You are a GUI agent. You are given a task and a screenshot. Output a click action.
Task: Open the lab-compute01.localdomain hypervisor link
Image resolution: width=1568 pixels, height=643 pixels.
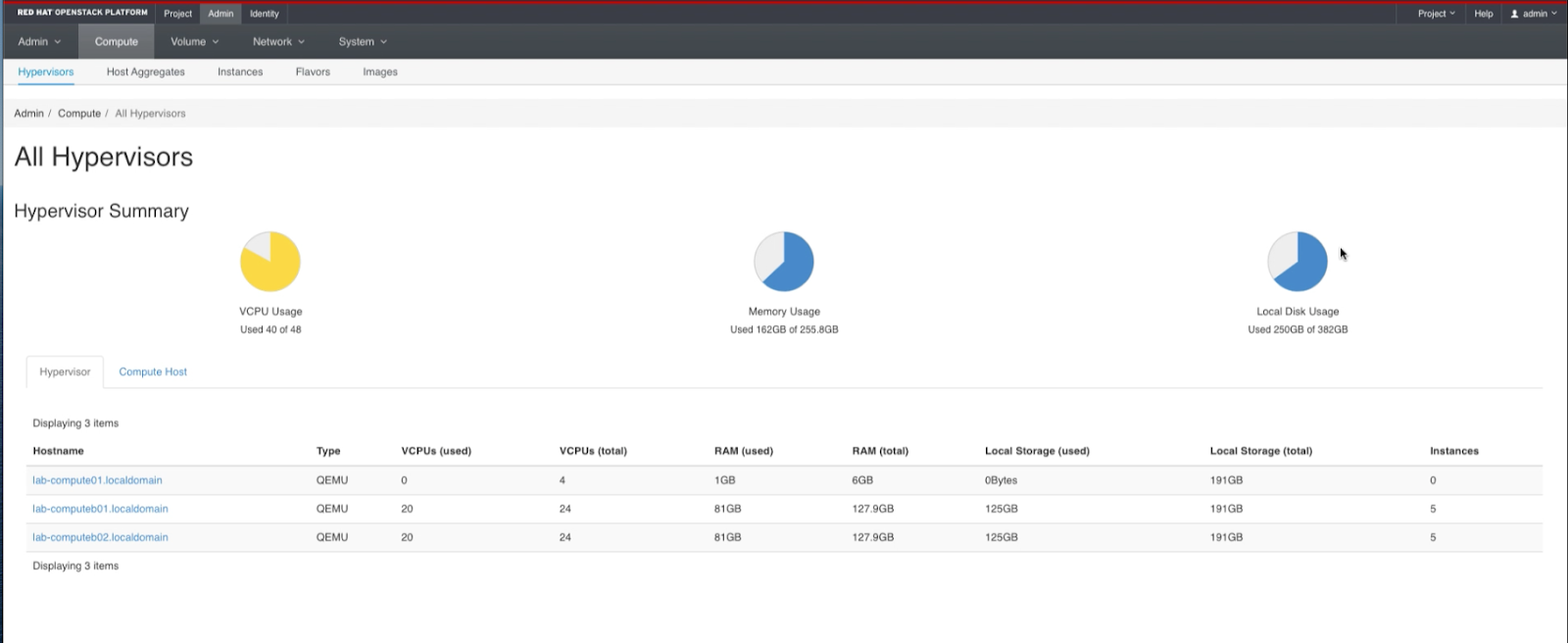click(97, 480)
